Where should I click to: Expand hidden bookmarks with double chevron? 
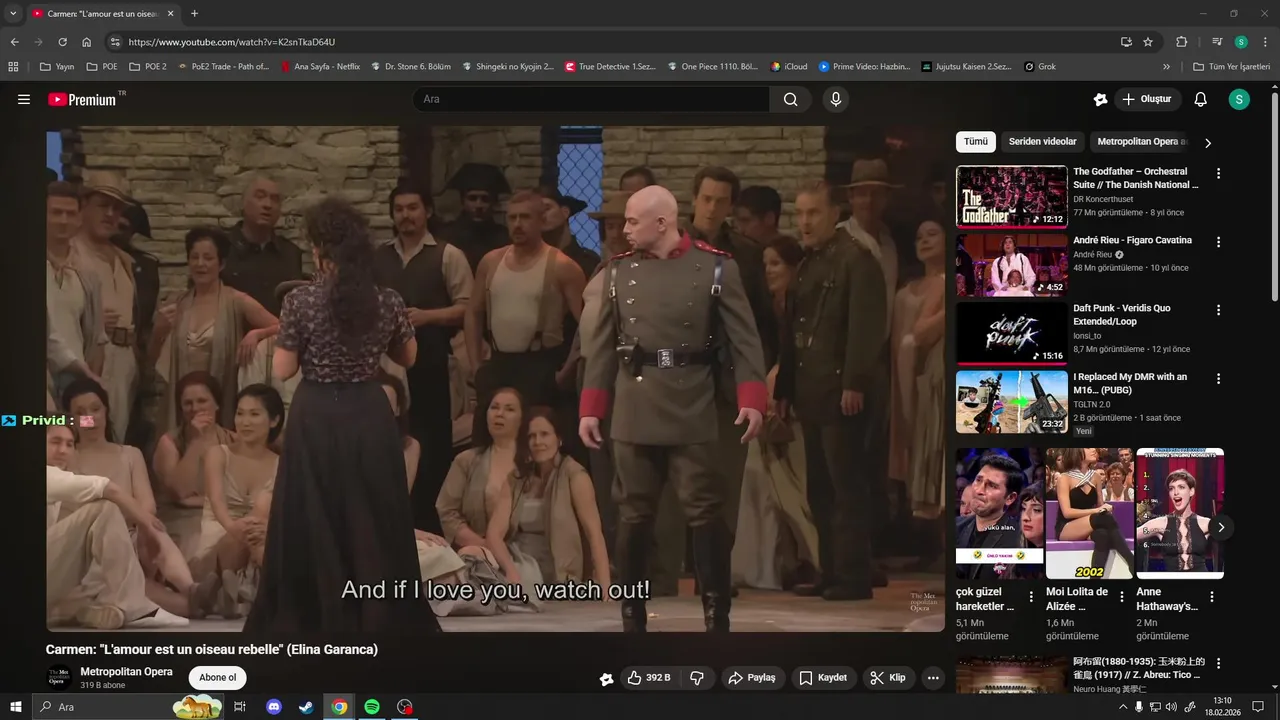1166,67
